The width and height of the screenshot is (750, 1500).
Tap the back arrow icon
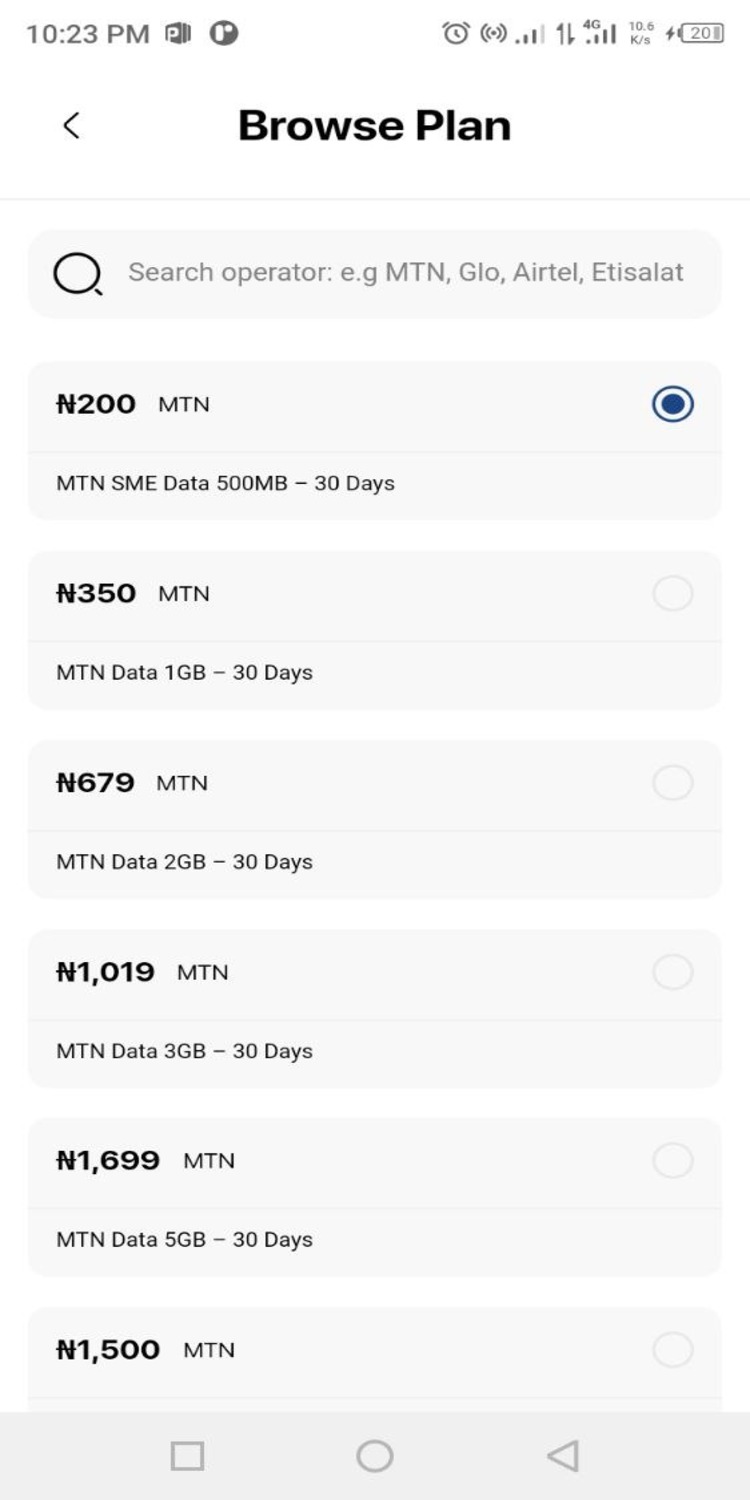(x=71, y=126)
